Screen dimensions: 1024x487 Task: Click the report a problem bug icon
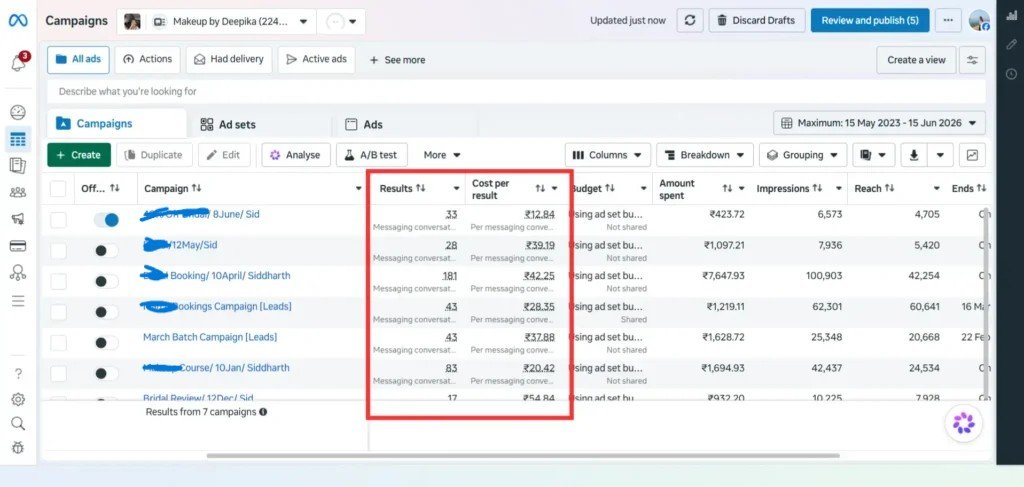coord(18,448)
